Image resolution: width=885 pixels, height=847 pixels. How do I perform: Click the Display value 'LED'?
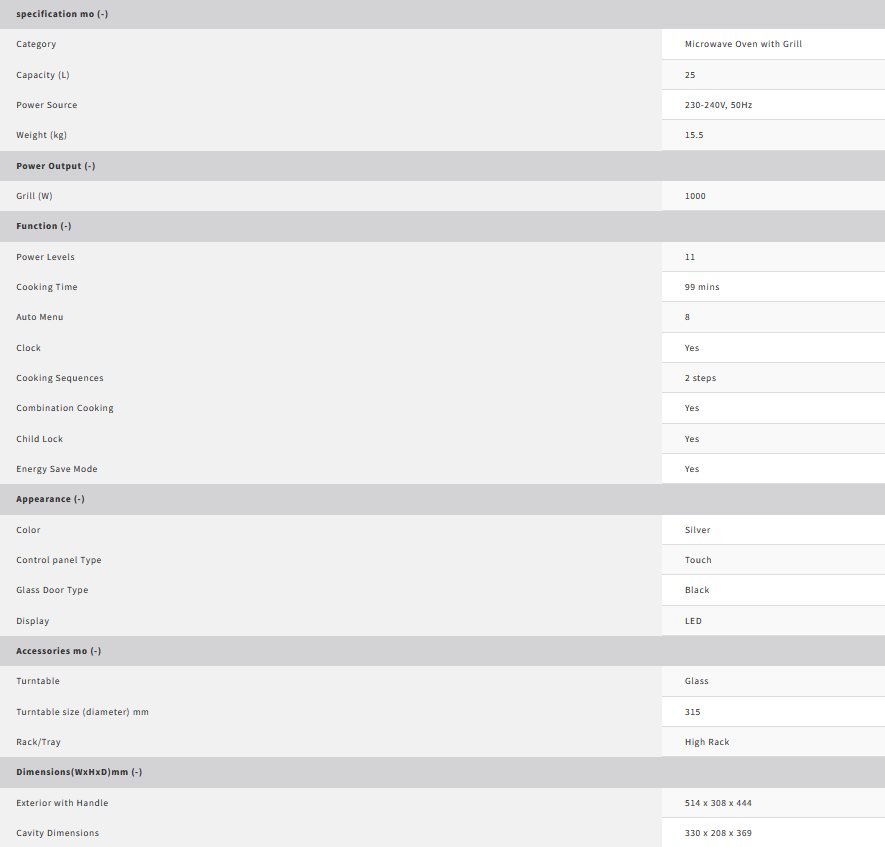coord(693,621)
